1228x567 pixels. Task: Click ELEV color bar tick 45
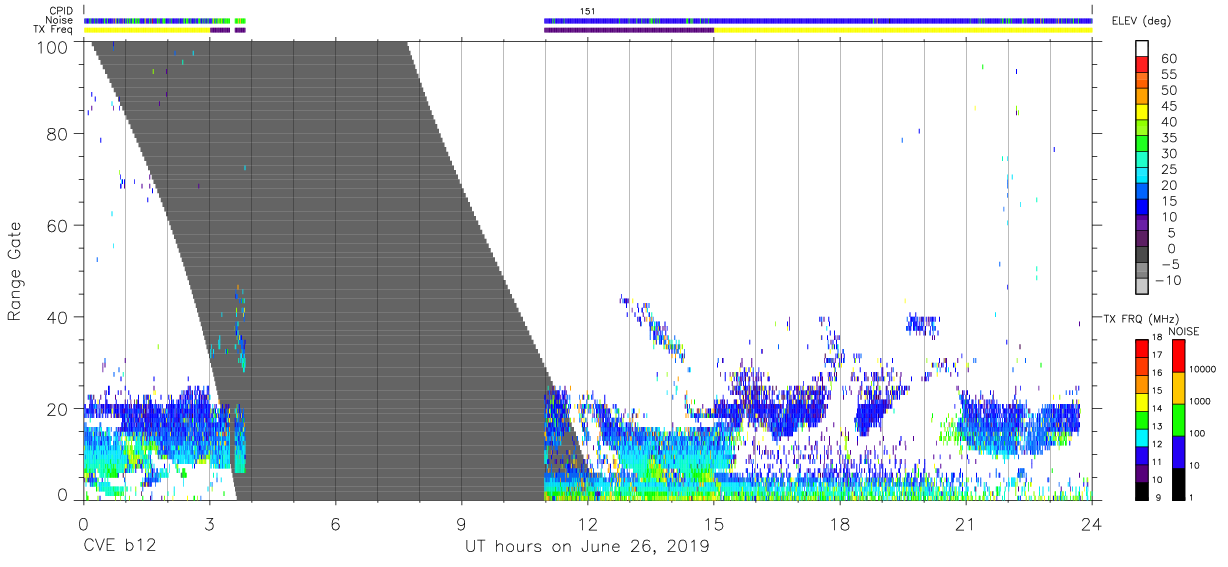point(1169,106)
